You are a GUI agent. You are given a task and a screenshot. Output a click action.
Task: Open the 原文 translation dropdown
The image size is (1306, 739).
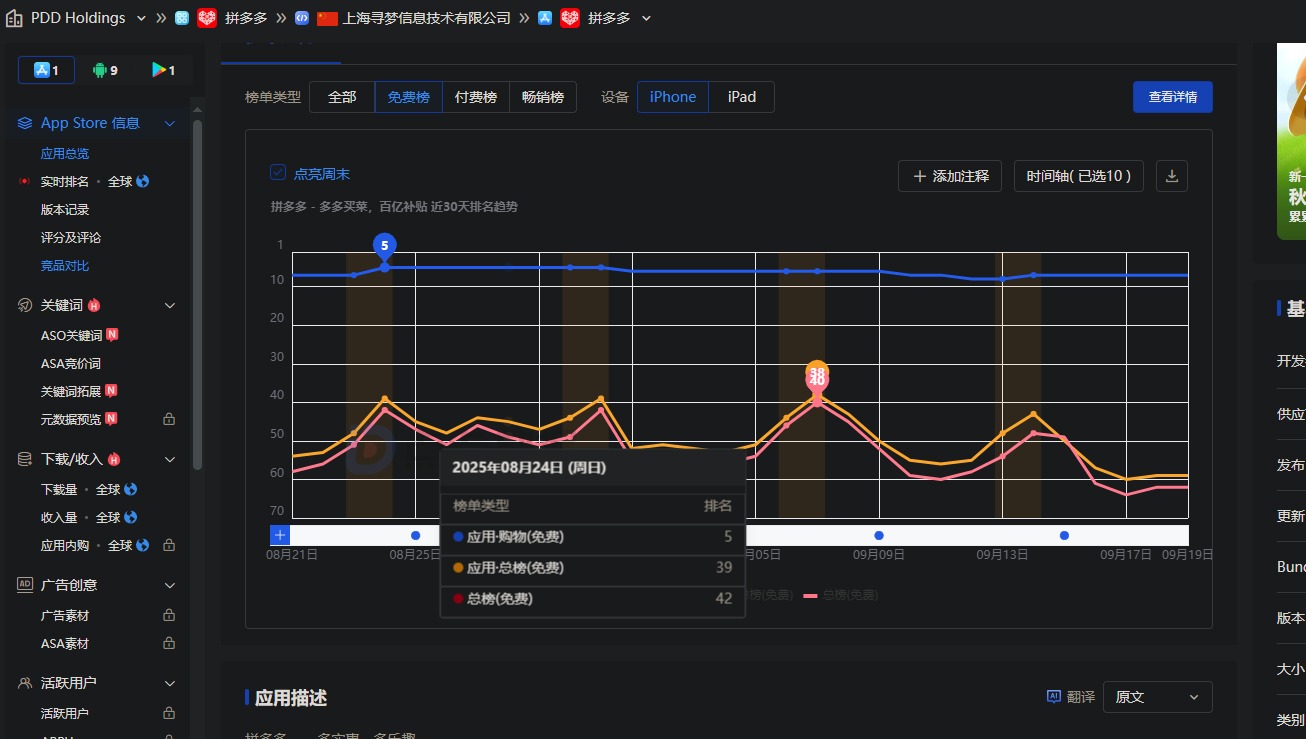1157,697
